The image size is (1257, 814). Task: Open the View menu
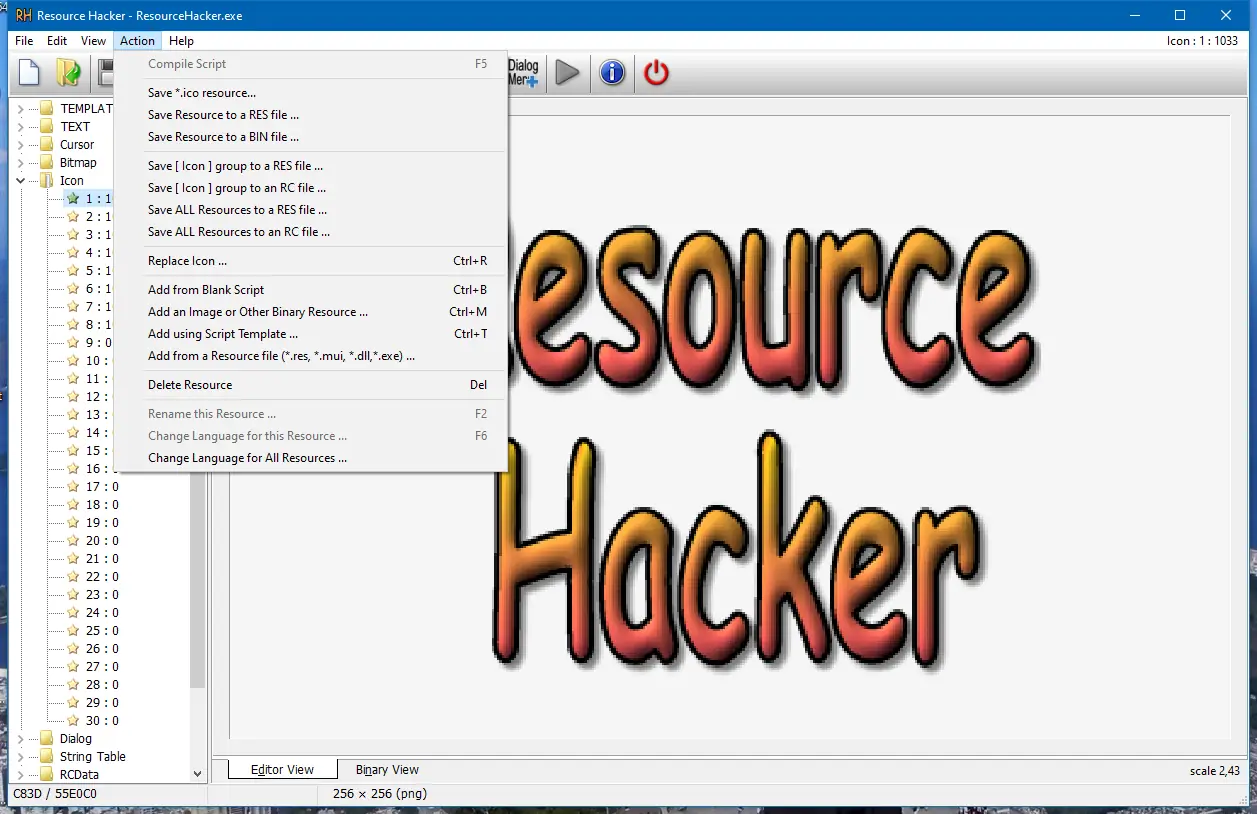pyautogui.click(x=93, y=41)
